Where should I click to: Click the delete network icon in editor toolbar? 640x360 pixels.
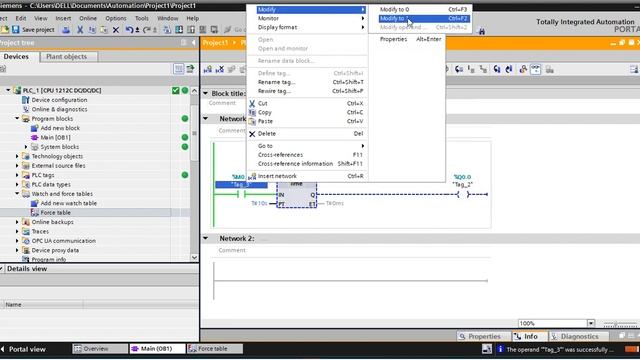[x=220, y=69]
